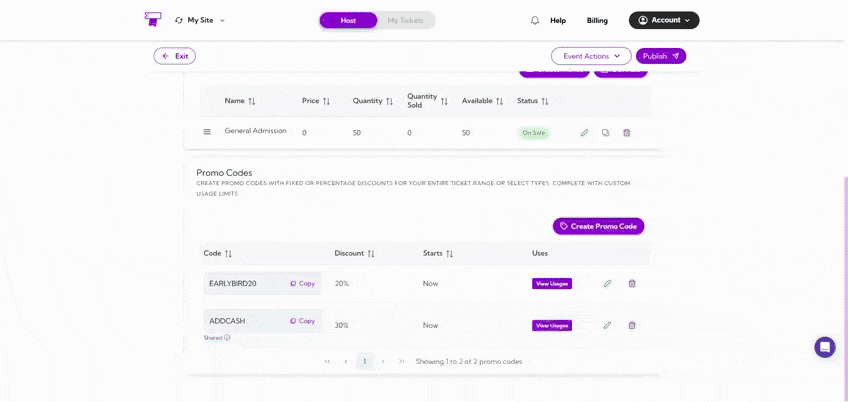Viewport: 848px width, 402px height.
Task: Click the On Sale status badge
Action: pyautogui.click(x=533, y=133)
